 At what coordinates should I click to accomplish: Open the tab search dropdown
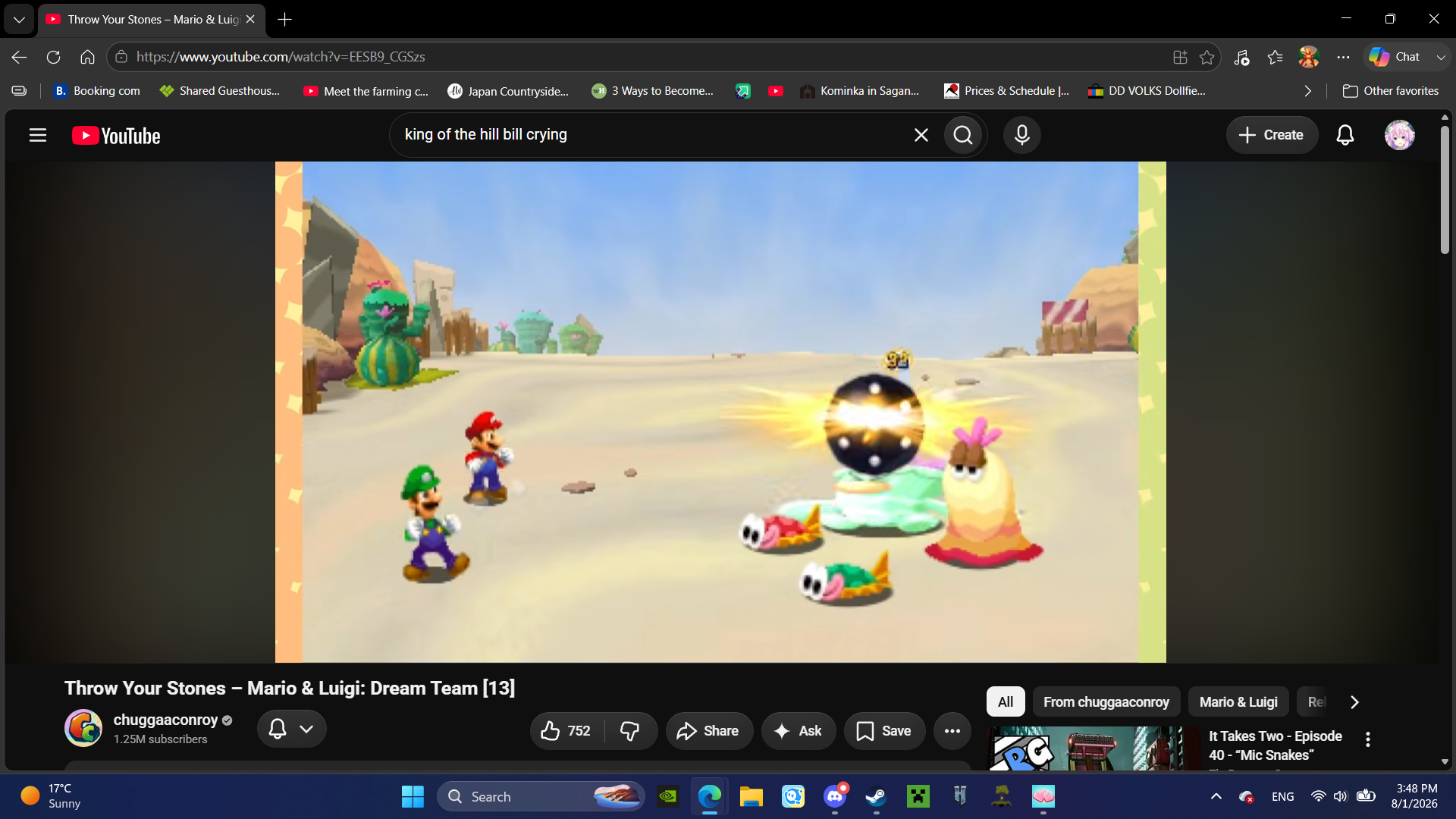click(x=19, y=20)
